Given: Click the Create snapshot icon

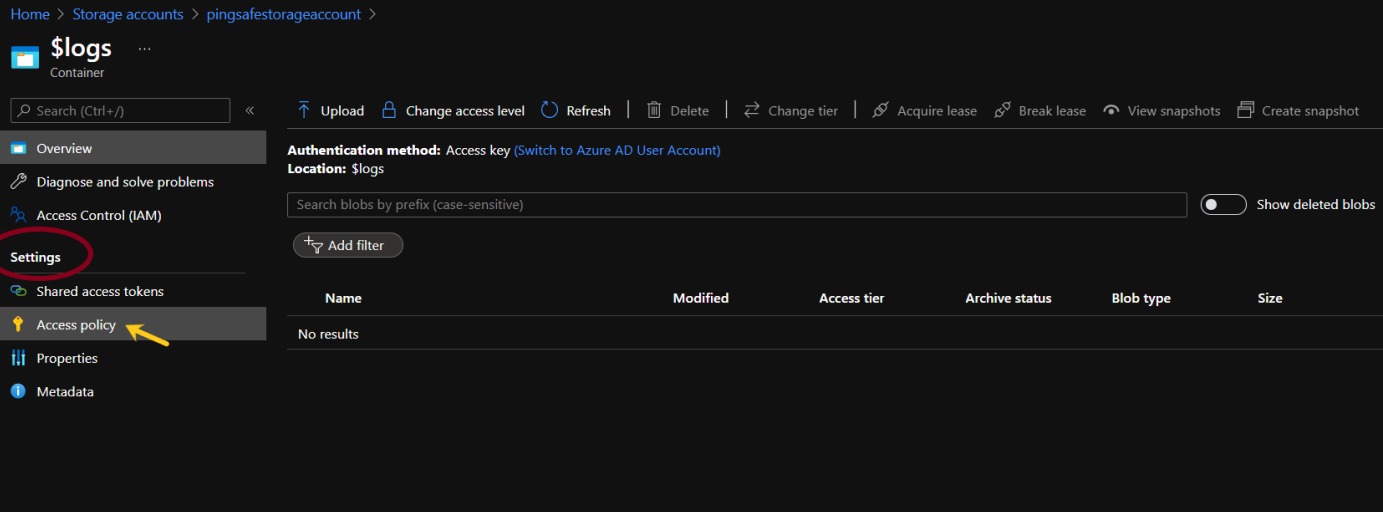Looking at the screenshot, I should pyautogui.click(x=1245, y=110).
